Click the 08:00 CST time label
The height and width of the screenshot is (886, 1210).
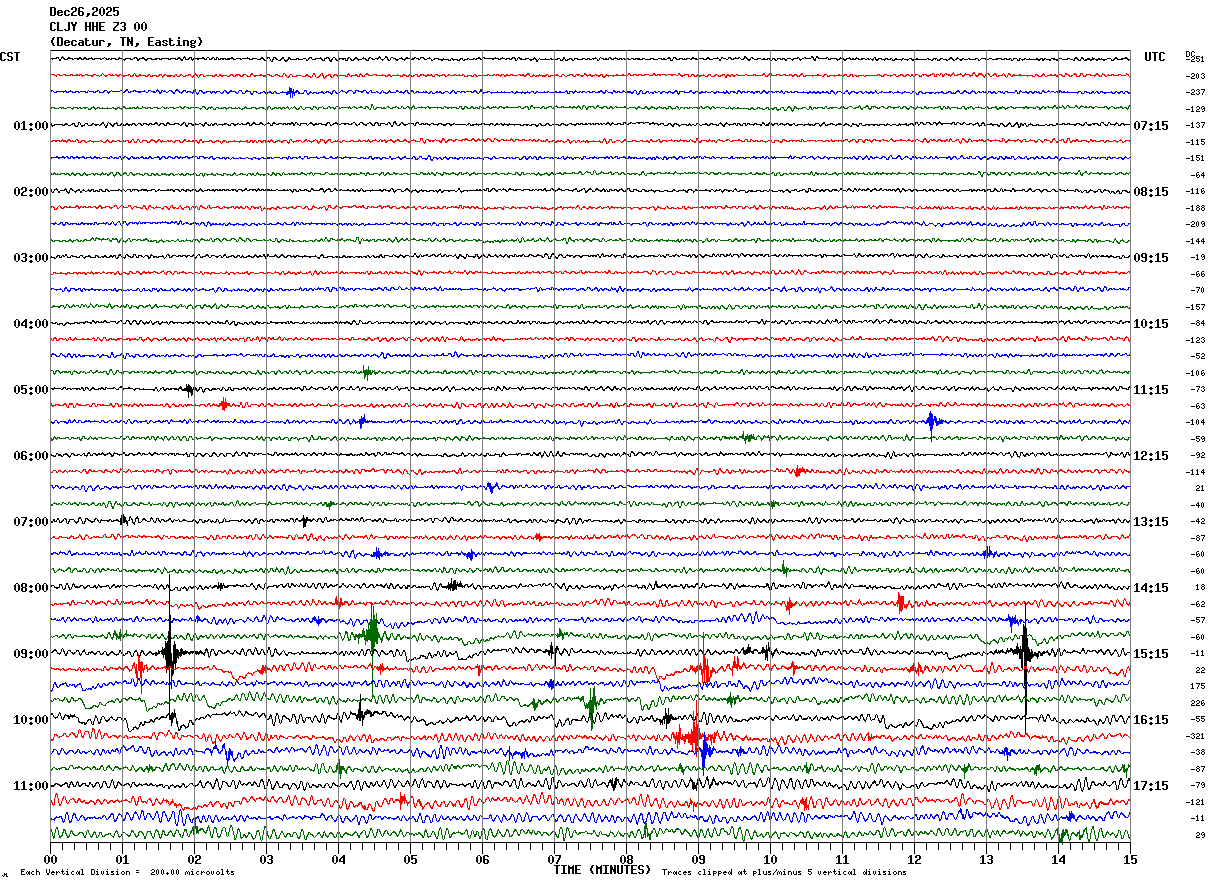[31, 588]
